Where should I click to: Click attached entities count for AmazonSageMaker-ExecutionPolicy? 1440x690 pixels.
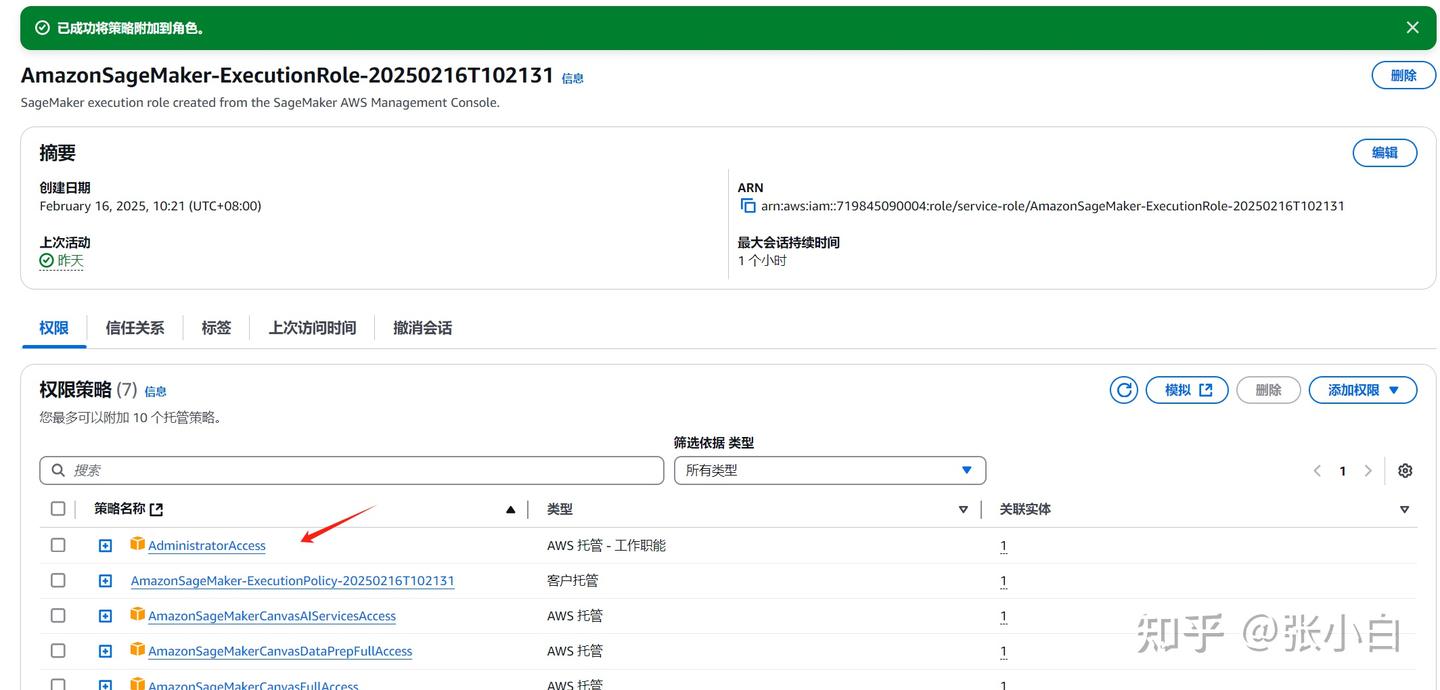[x=1003, y=581]
